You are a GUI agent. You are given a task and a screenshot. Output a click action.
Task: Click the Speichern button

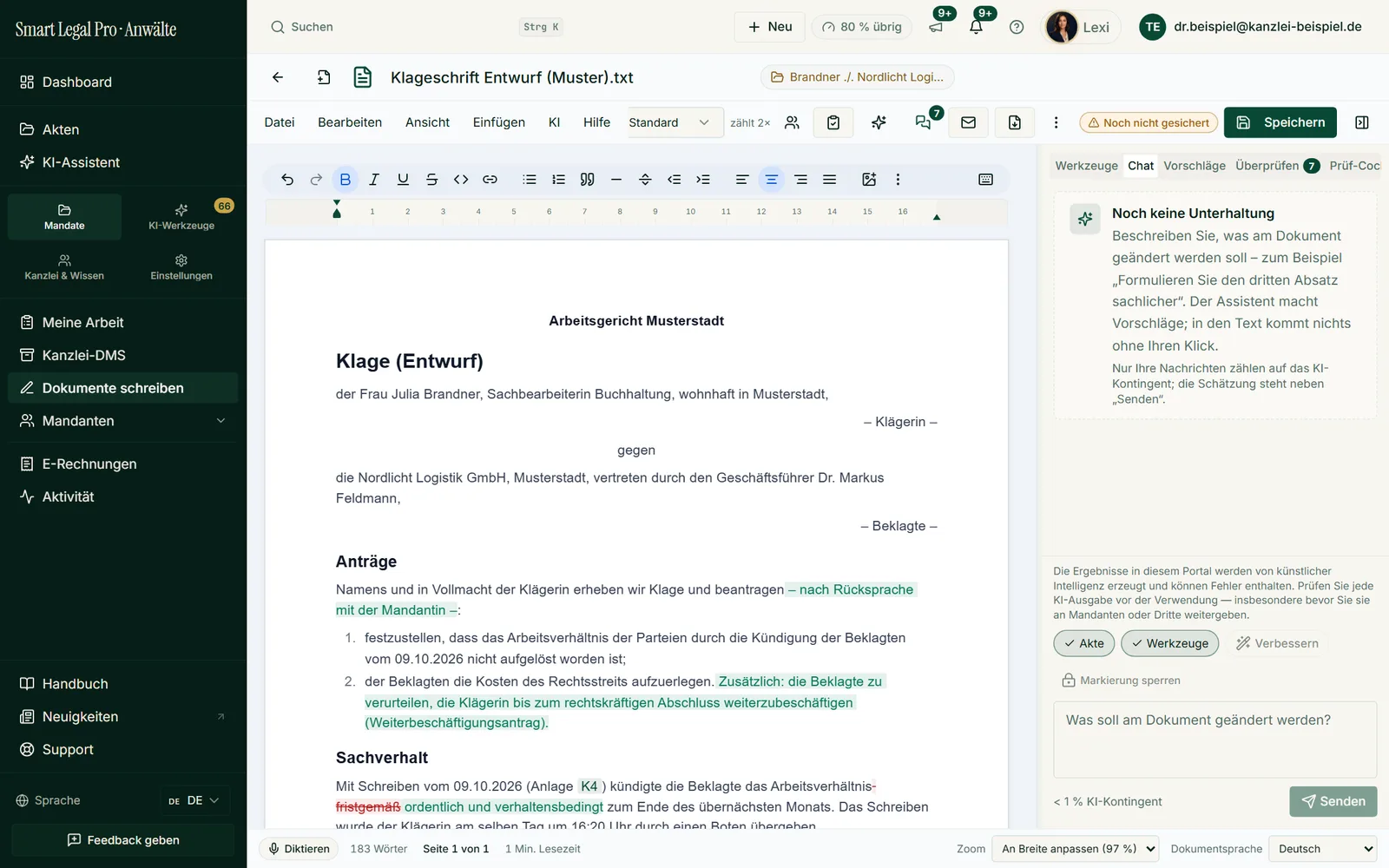coord(1280,122)
